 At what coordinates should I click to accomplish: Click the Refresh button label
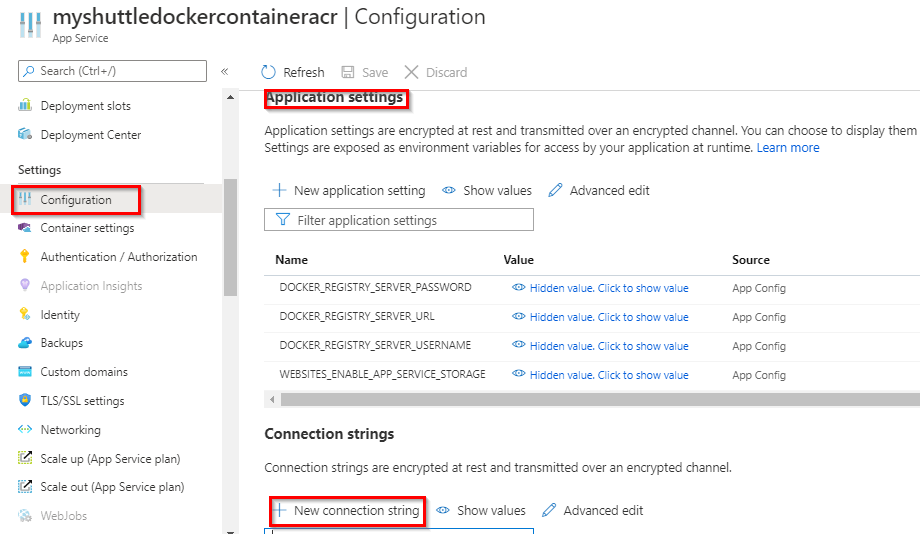(304, 72)
